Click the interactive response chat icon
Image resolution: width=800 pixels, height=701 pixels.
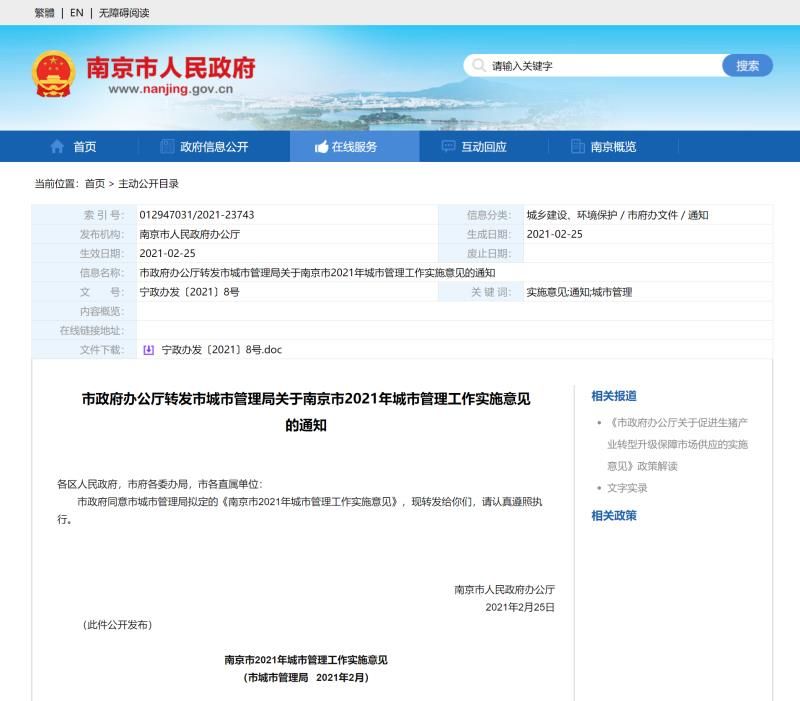pyautogui.click(x=448, y=146)
